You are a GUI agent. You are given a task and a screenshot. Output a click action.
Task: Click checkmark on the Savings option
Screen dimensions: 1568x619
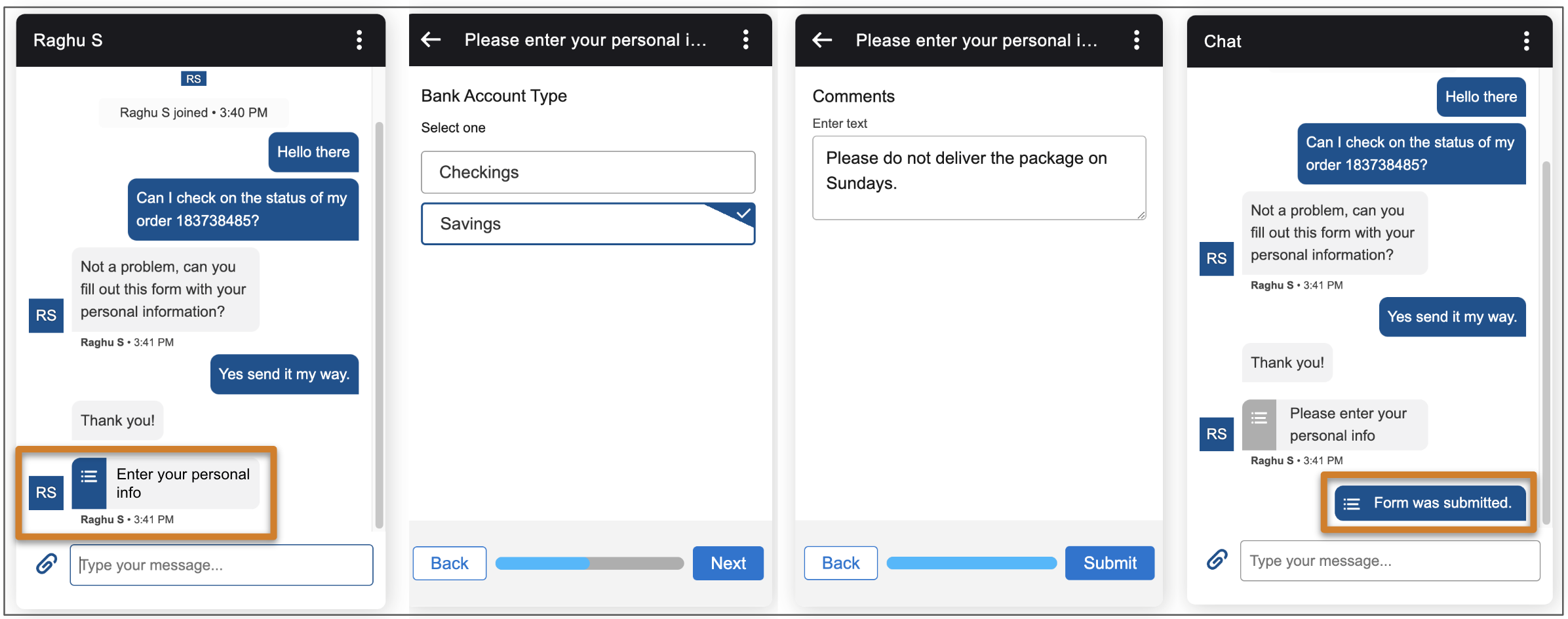click(743, 213)
